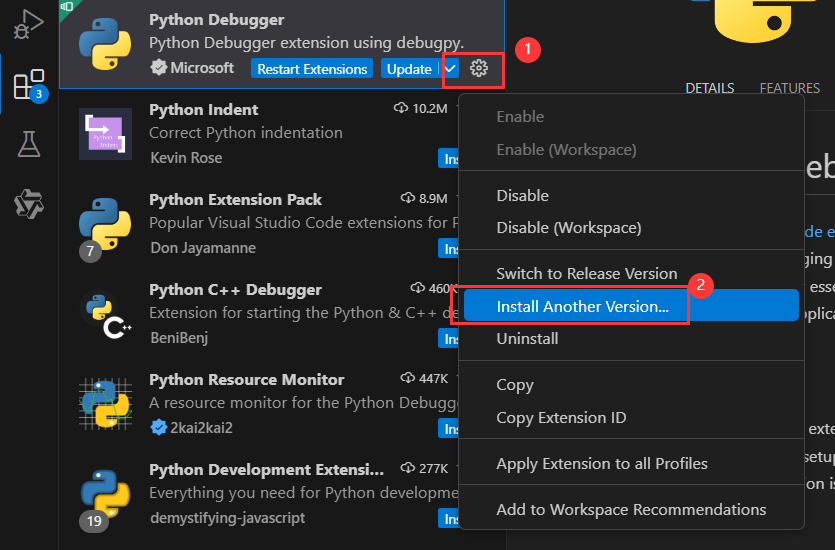This screenshot has width=835, height=550.
Task: Open the Extensions view in activity bar
Action: [29, 84]
